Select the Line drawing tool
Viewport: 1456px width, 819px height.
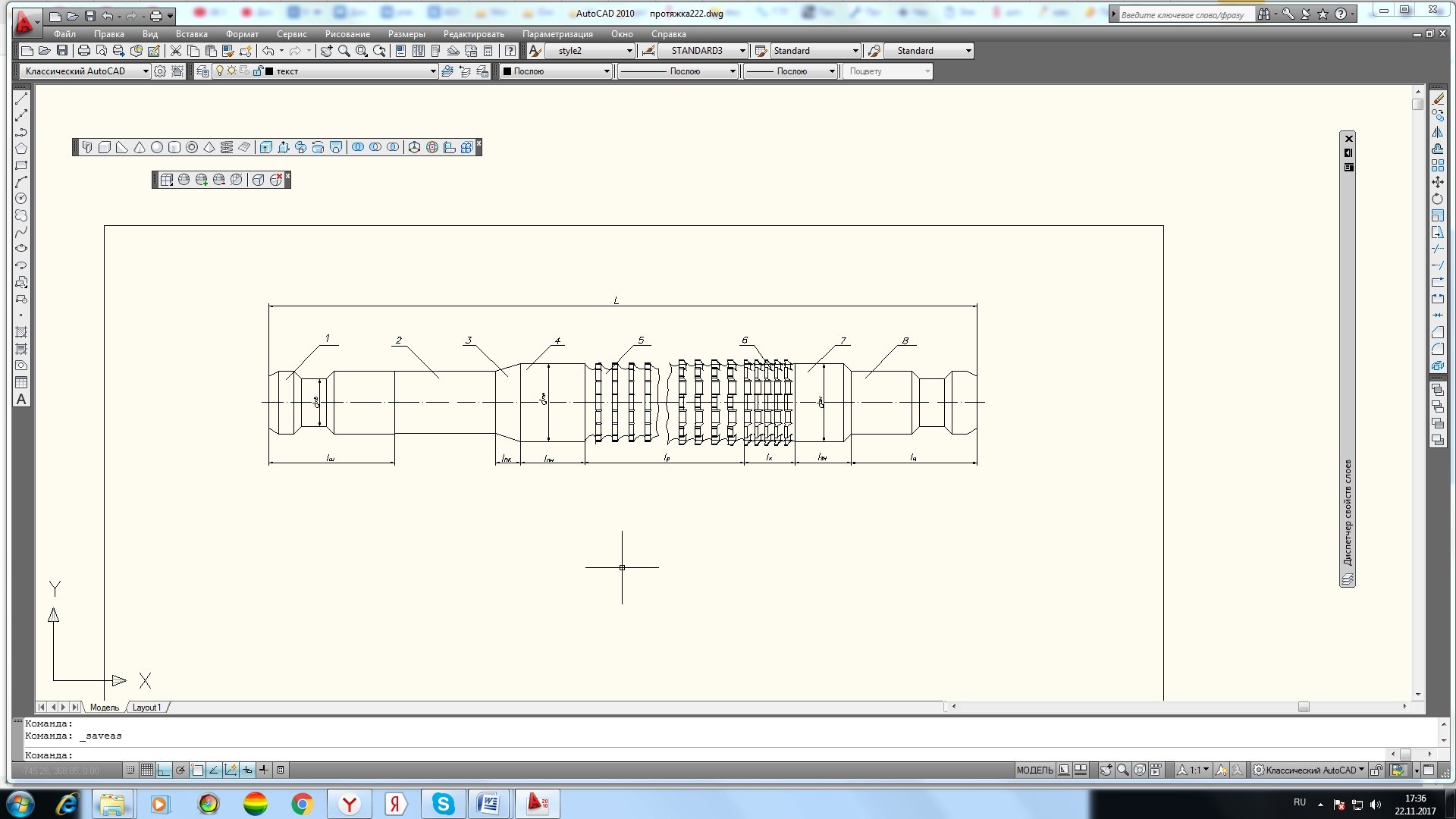(21, 98)
